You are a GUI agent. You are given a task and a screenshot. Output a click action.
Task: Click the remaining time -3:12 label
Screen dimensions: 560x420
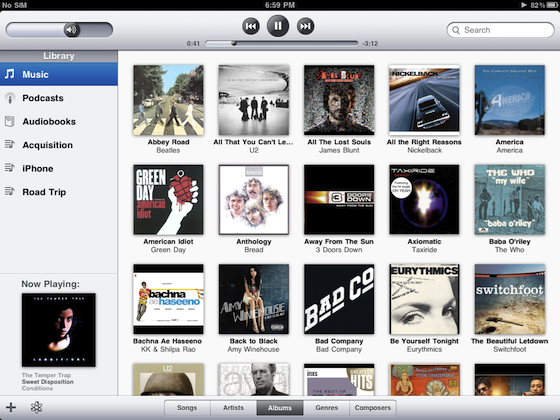click(370, 44)
